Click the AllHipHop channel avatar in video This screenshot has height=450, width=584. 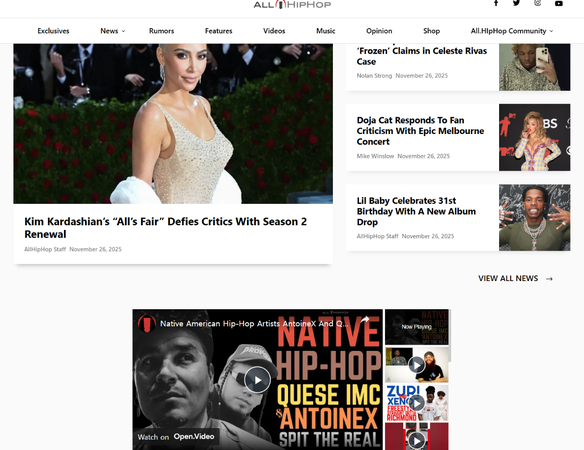[x=147, y=323]
